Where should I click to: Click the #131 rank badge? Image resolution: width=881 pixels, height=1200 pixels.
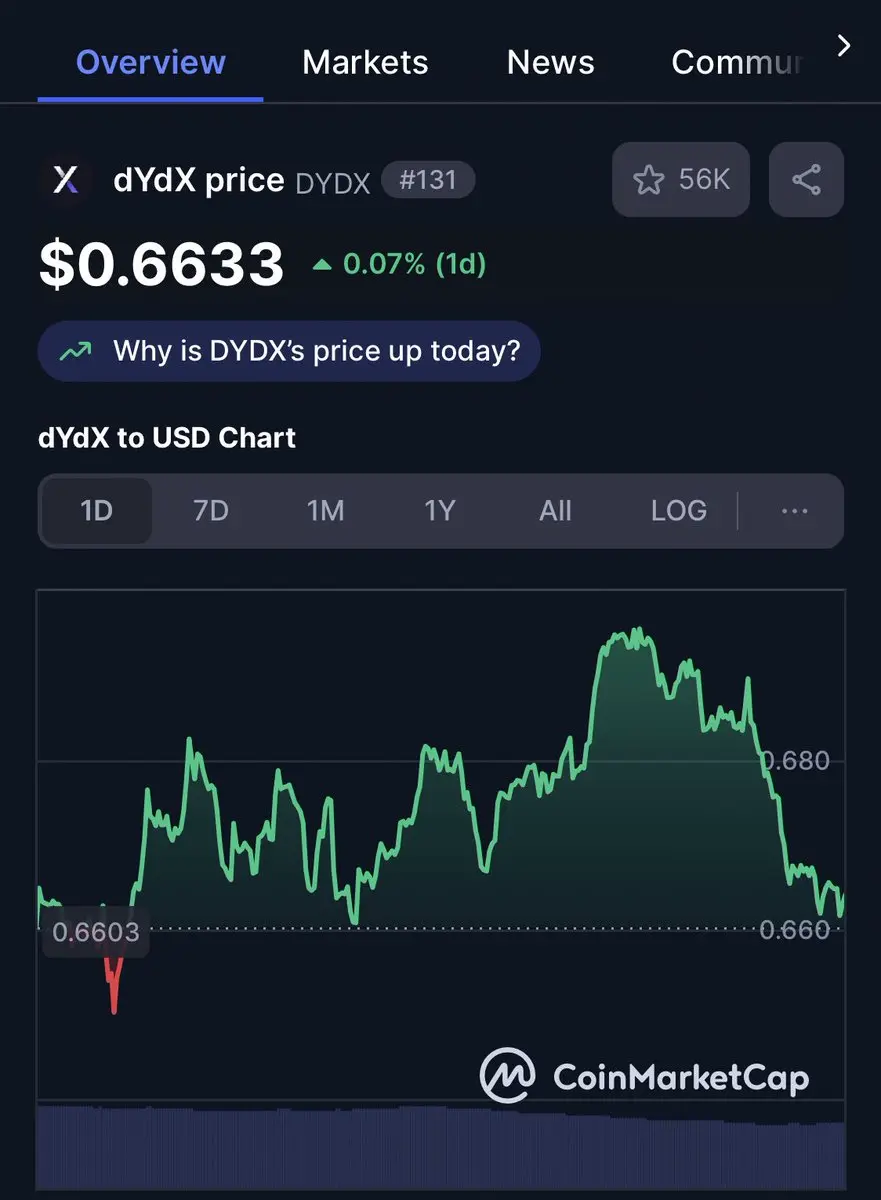(x=428, y=180)
